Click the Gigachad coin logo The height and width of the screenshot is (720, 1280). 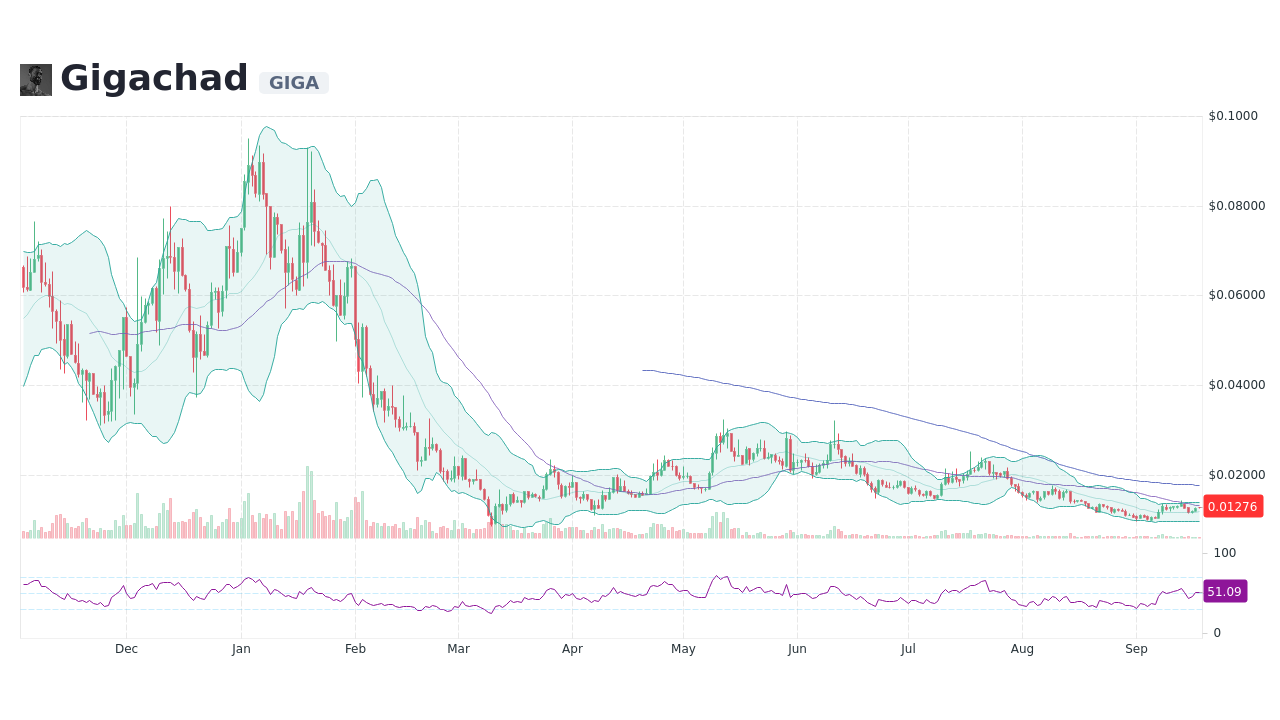click(x=34, y=79)
